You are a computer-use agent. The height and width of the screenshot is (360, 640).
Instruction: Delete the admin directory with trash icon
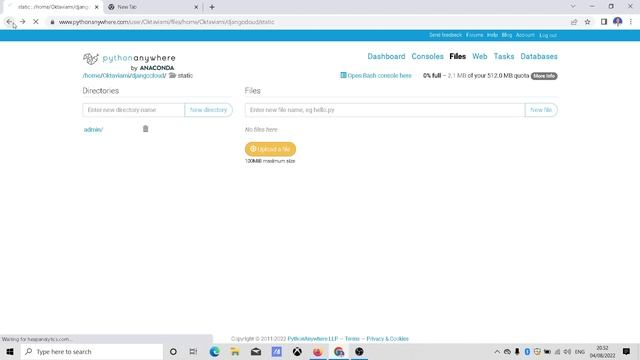click(145, 129)
